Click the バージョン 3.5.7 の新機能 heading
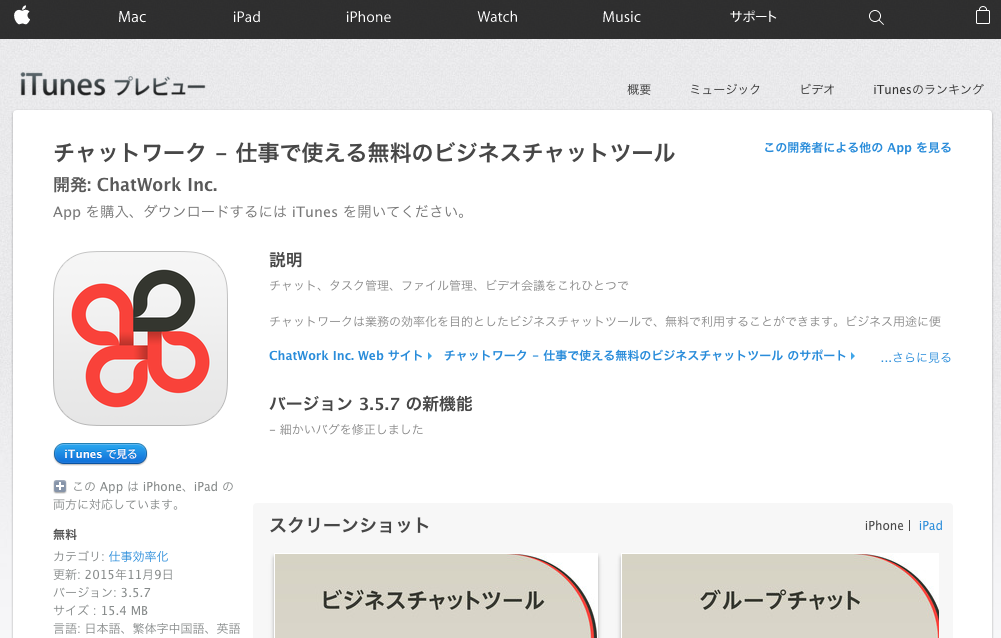 pos(371,404)
